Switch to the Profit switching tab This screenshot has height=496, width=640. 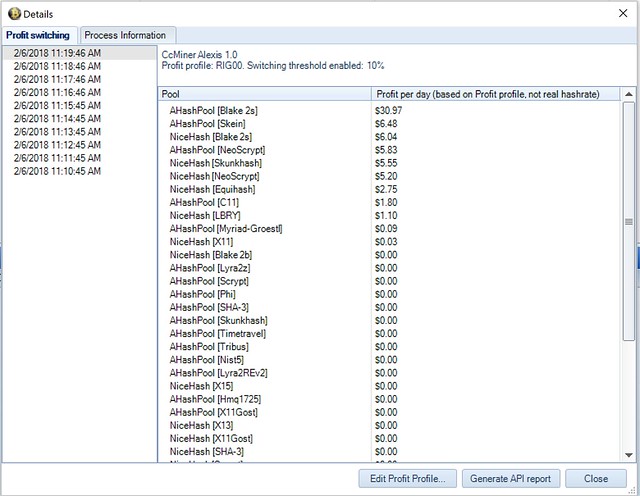[38, 36]
